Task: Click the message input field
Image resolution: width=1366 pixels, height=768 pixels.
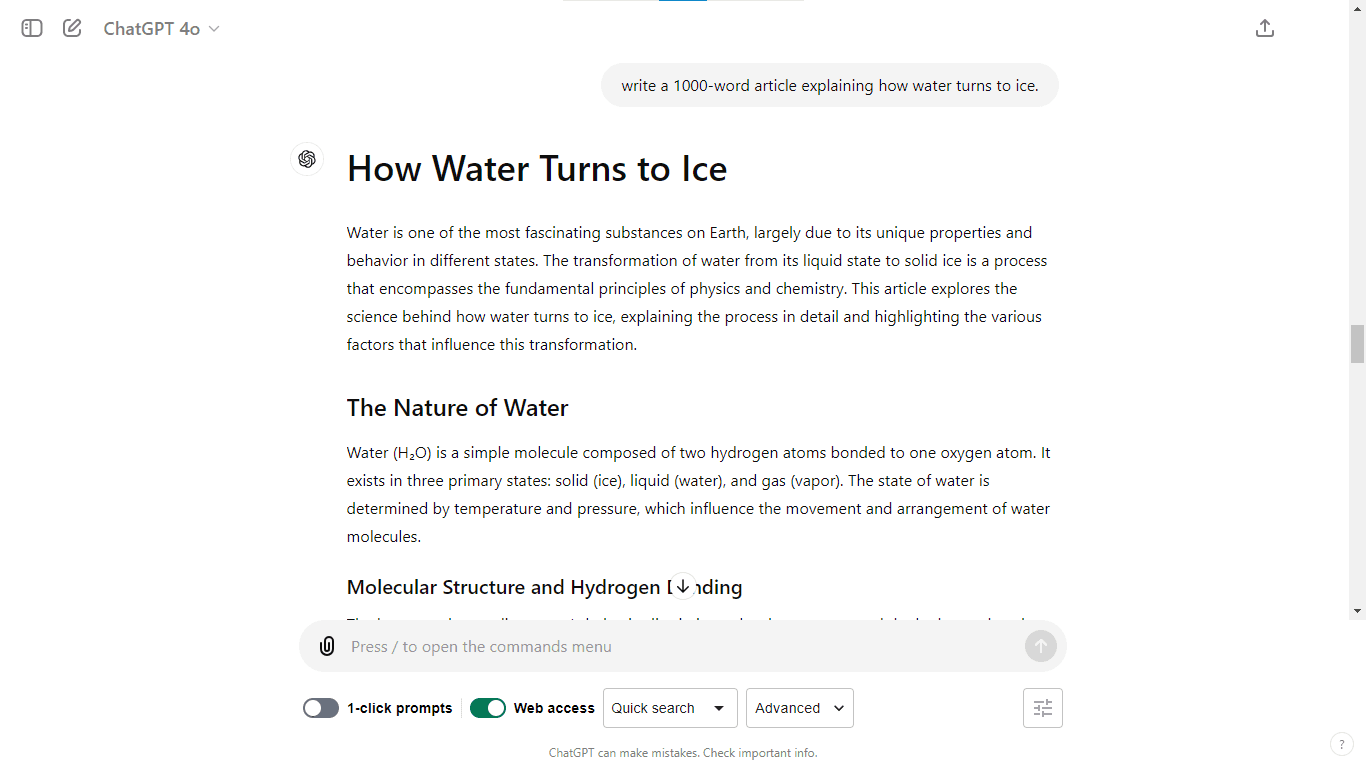Action: [680, 647]
